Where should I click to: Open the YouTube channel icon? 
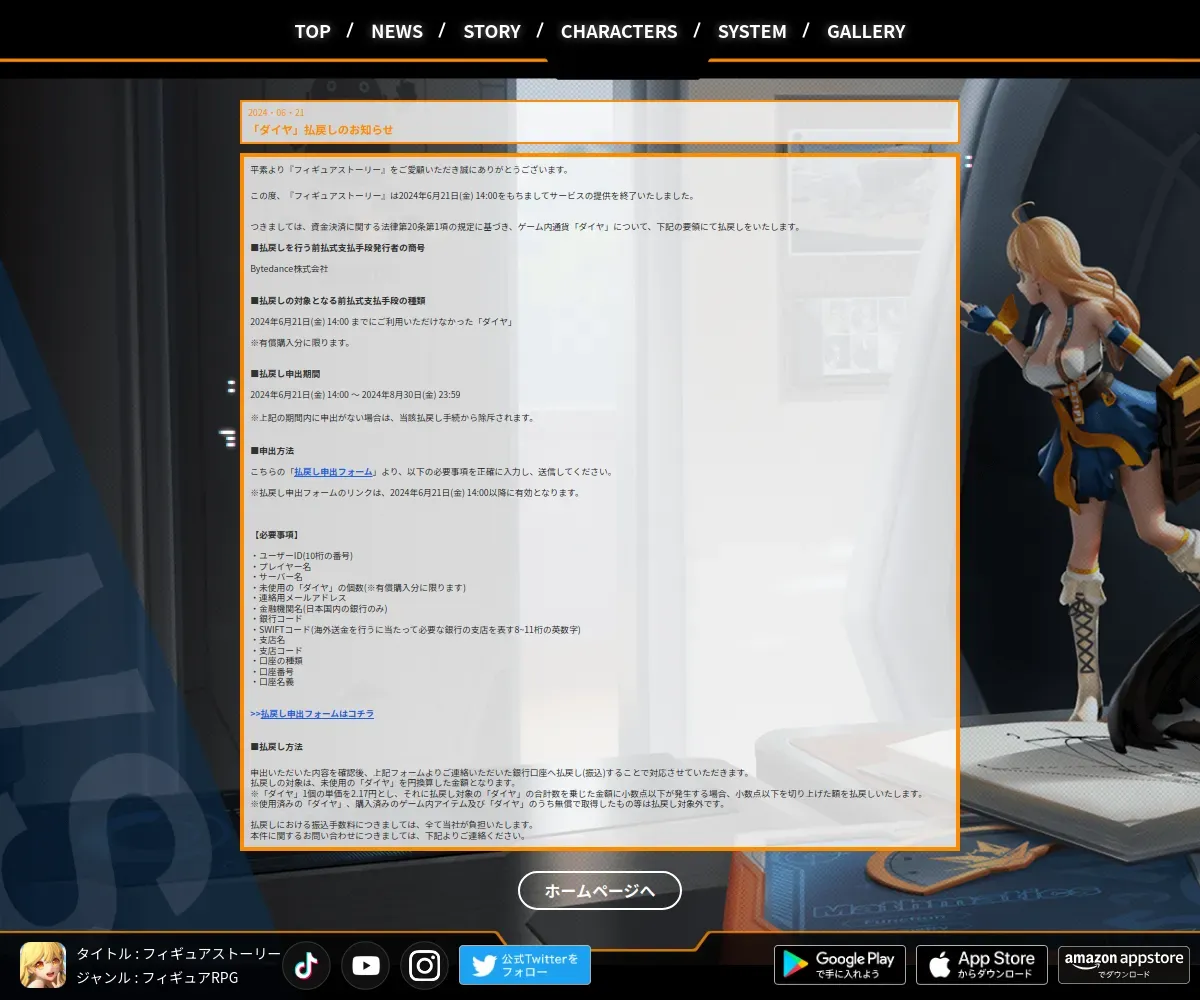[365, 965]
